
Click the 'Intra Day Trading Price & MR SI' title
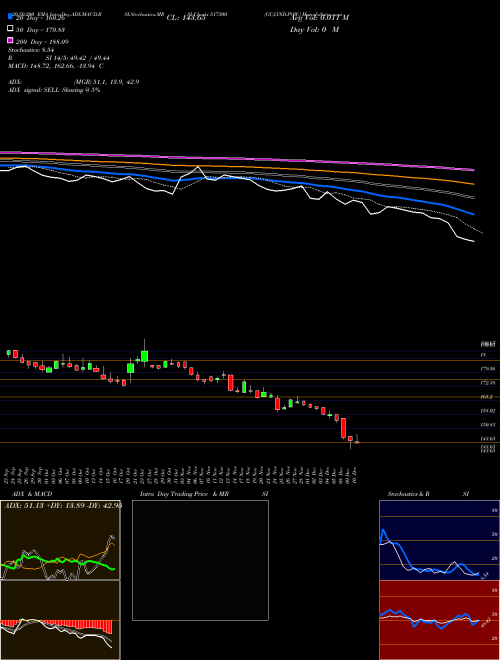point(204,494)
